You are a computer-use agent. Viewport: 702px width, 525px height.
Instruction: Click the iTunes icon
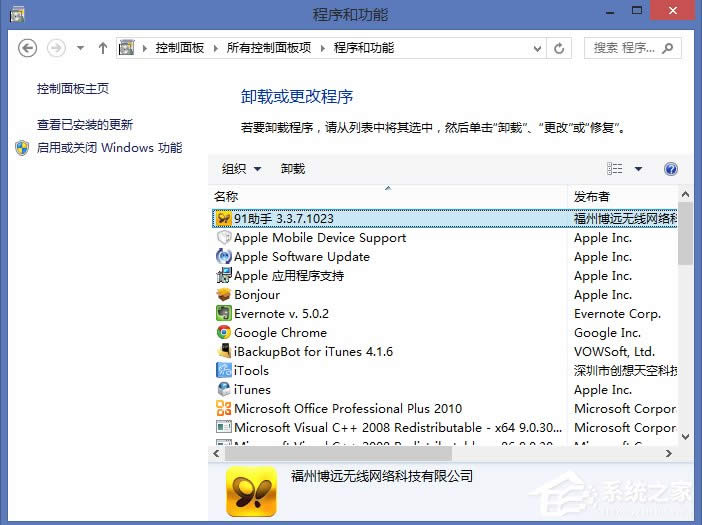[223, 389]
